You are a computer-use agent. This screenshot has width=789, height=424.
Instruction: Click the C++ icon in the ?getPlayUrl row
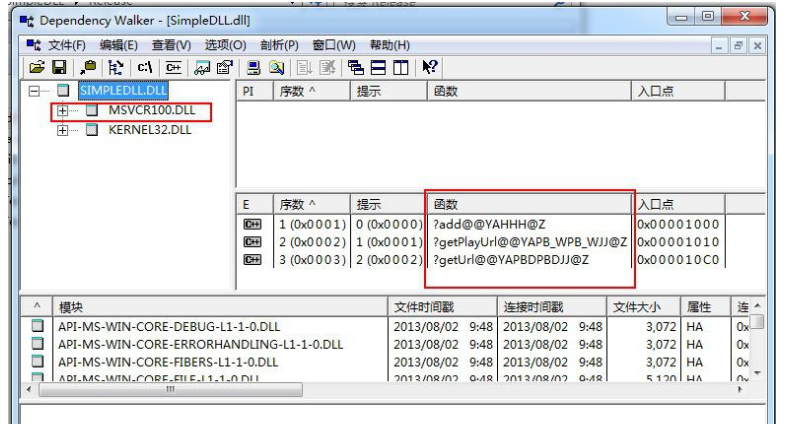tap(252, 242)
